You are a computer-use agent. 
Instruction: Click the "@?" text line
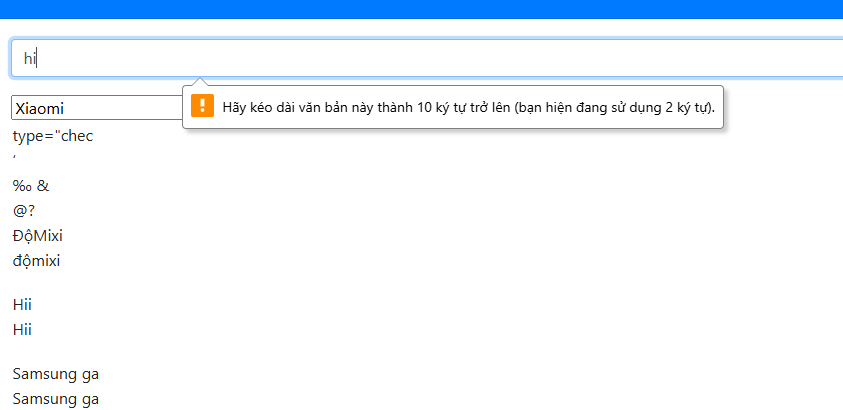pos(25,211)
